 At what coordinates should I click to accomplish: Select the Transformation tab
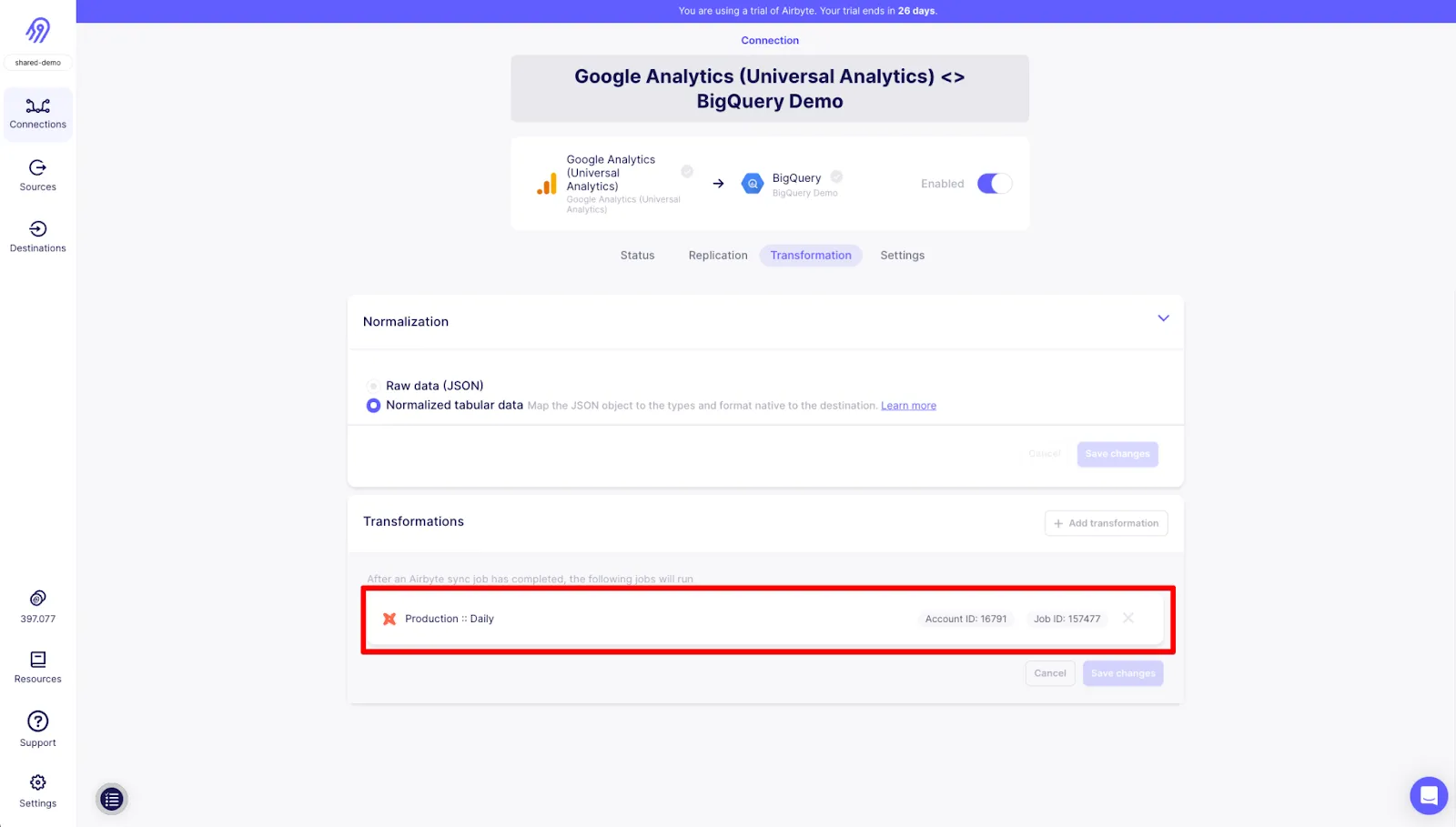[x=811, y=256]
